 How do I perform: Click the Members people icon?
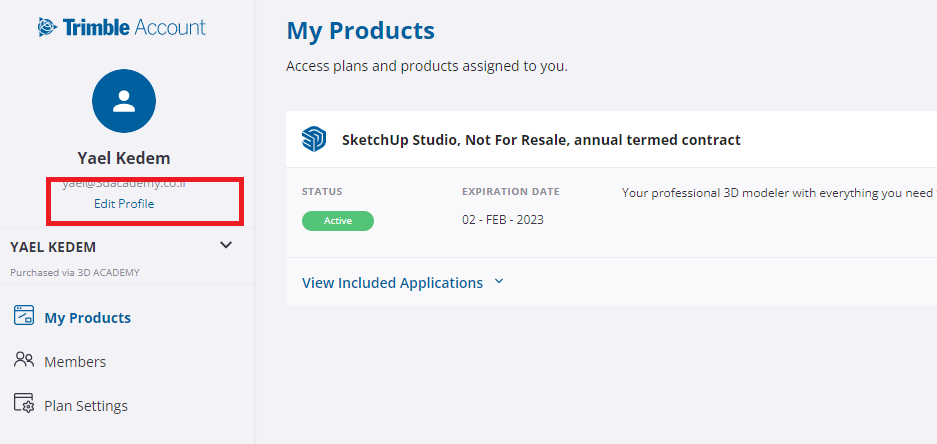24,361
